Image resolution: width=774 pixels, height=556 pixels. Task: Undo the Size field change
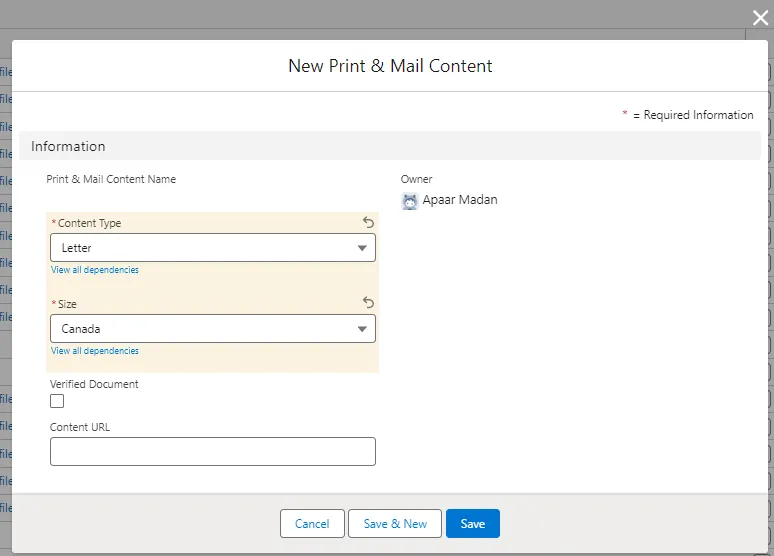(368, 303)
